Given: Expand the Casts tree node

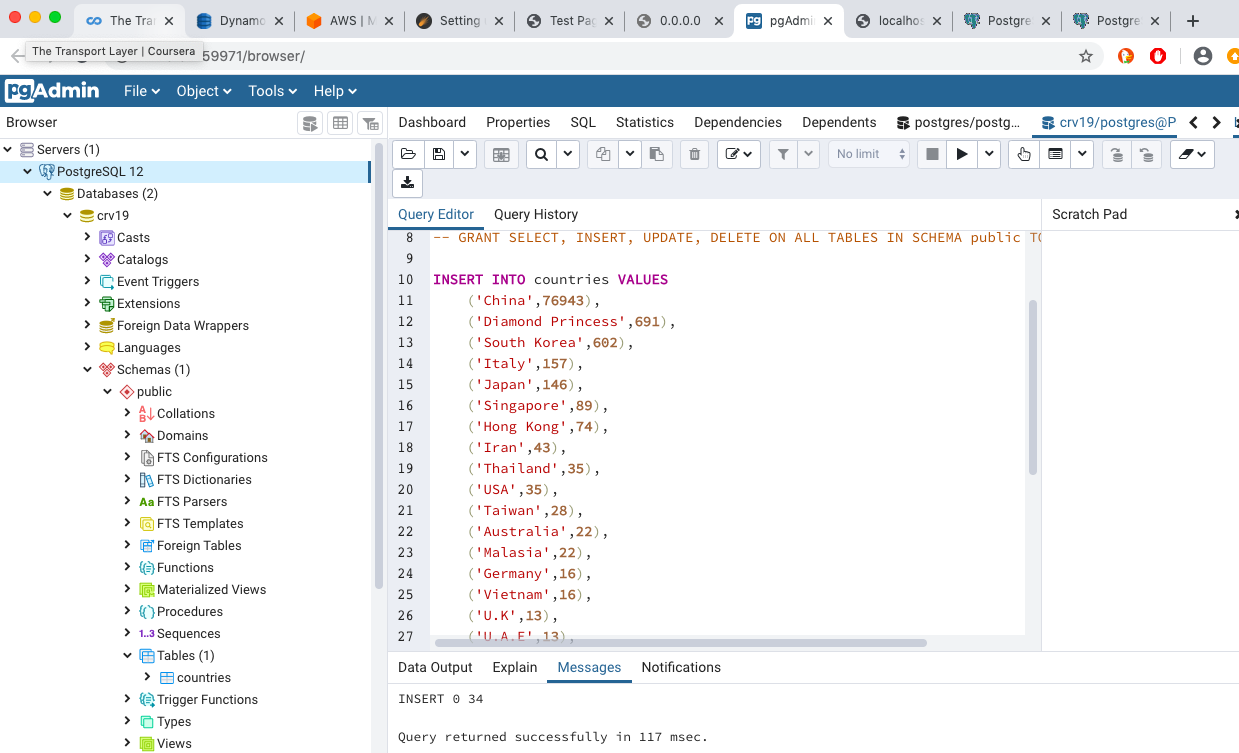Looking at the screenshot, I should [x=87, y=237].
